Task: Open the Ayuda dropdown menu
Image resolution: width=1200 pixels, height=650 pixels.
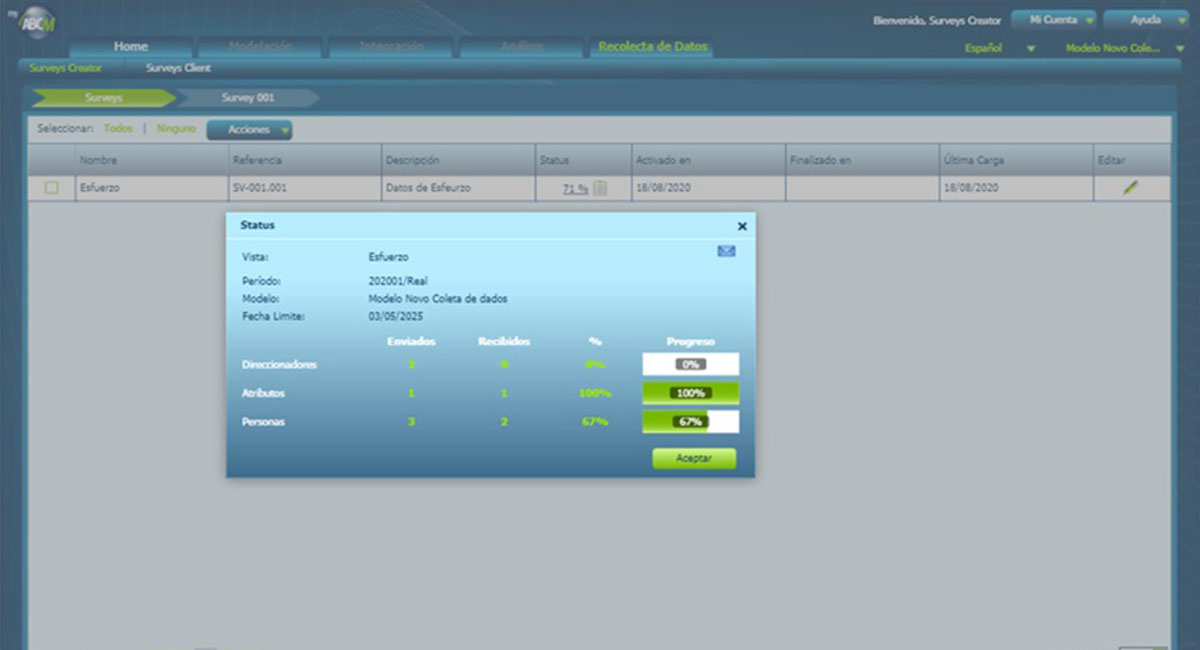Action: tap(1151, 20)
